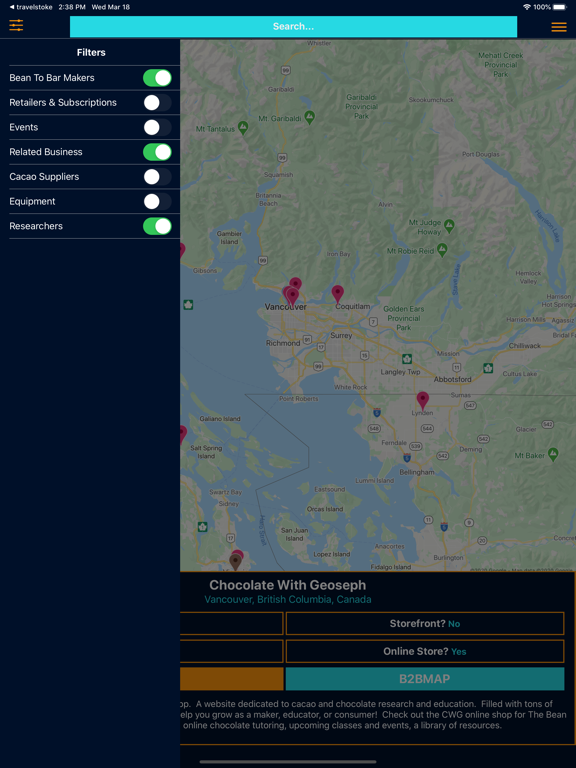Tap the front pin on Vancouver label
The height and width of the screenshot is (768, 576).
click(292, 297)
